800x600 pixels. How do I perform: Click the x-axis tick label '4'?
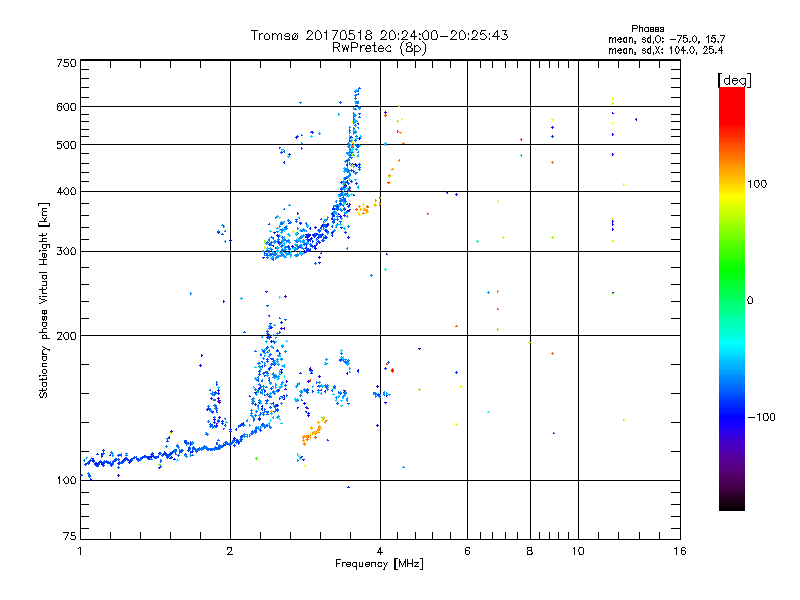coord(380,551)
